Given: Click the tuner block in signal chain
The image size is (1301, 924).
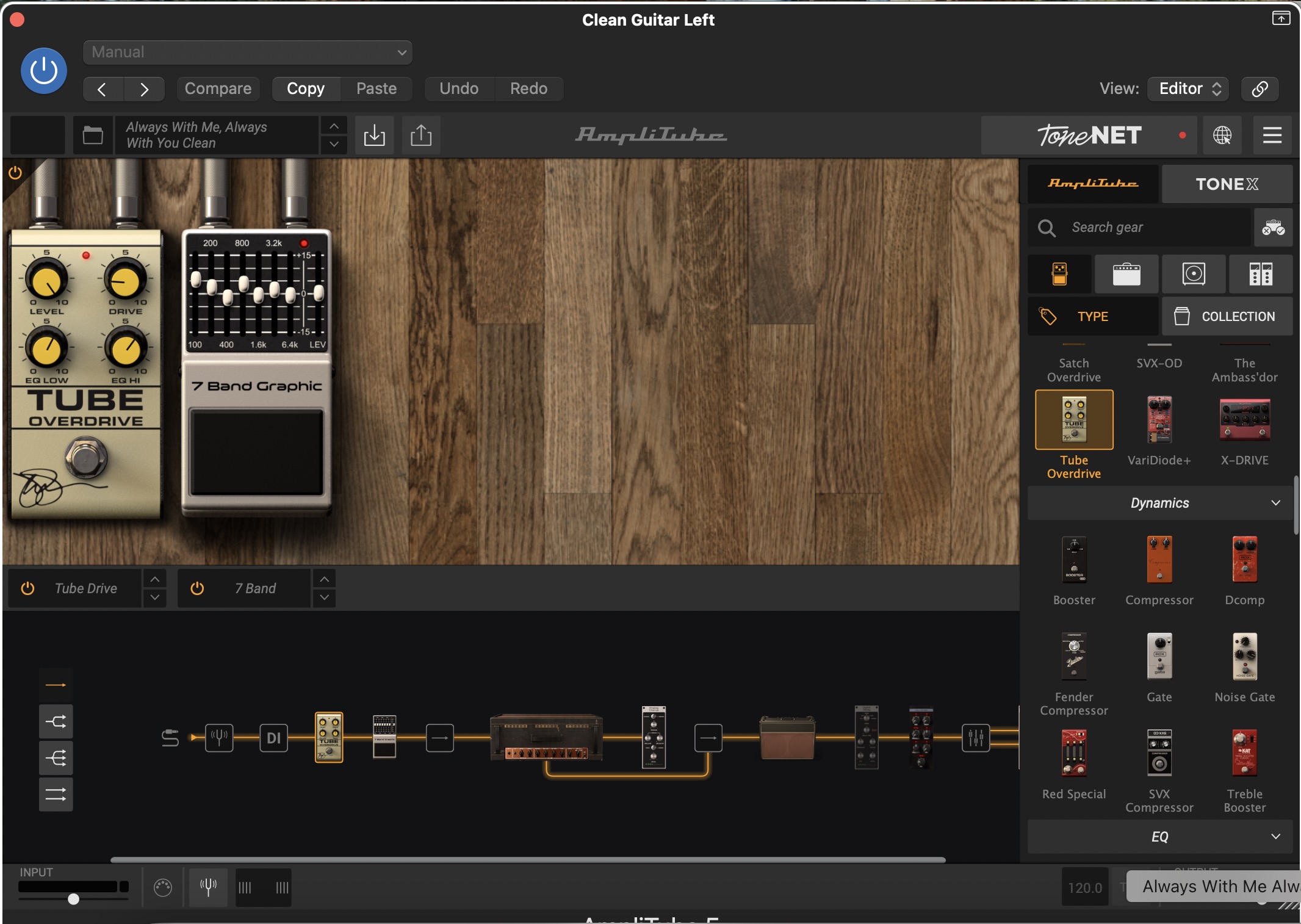Looking at the screenshot, I should coord(219,737).
